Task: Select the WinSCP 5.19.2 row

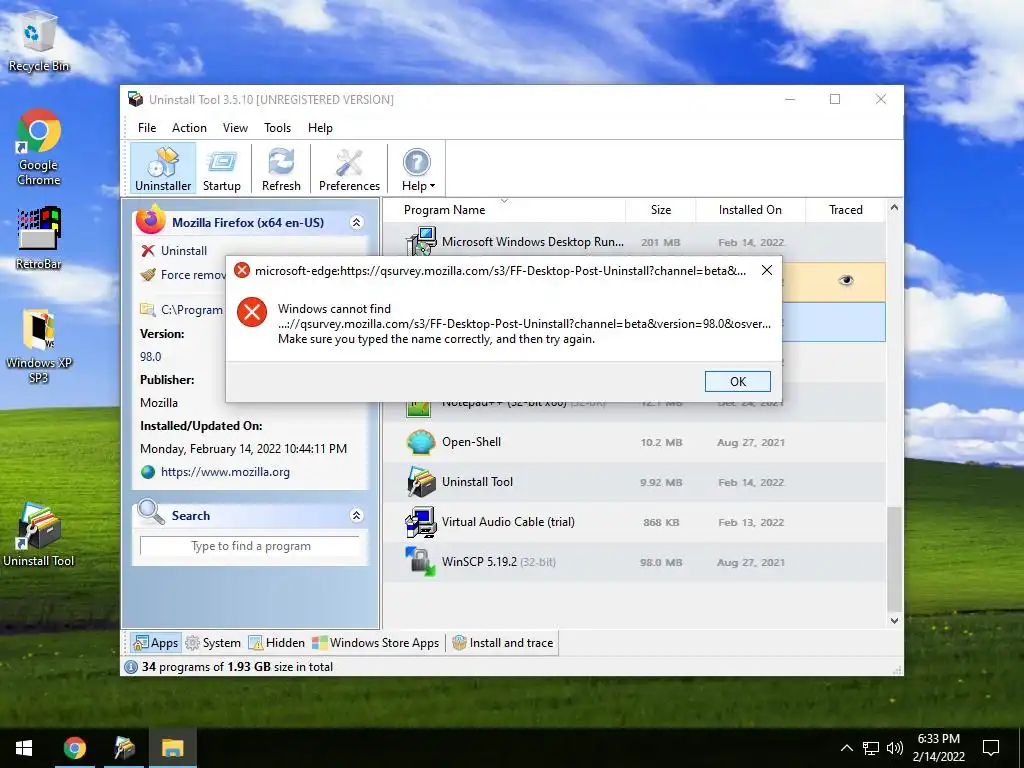Action: (x=633, y=562)
